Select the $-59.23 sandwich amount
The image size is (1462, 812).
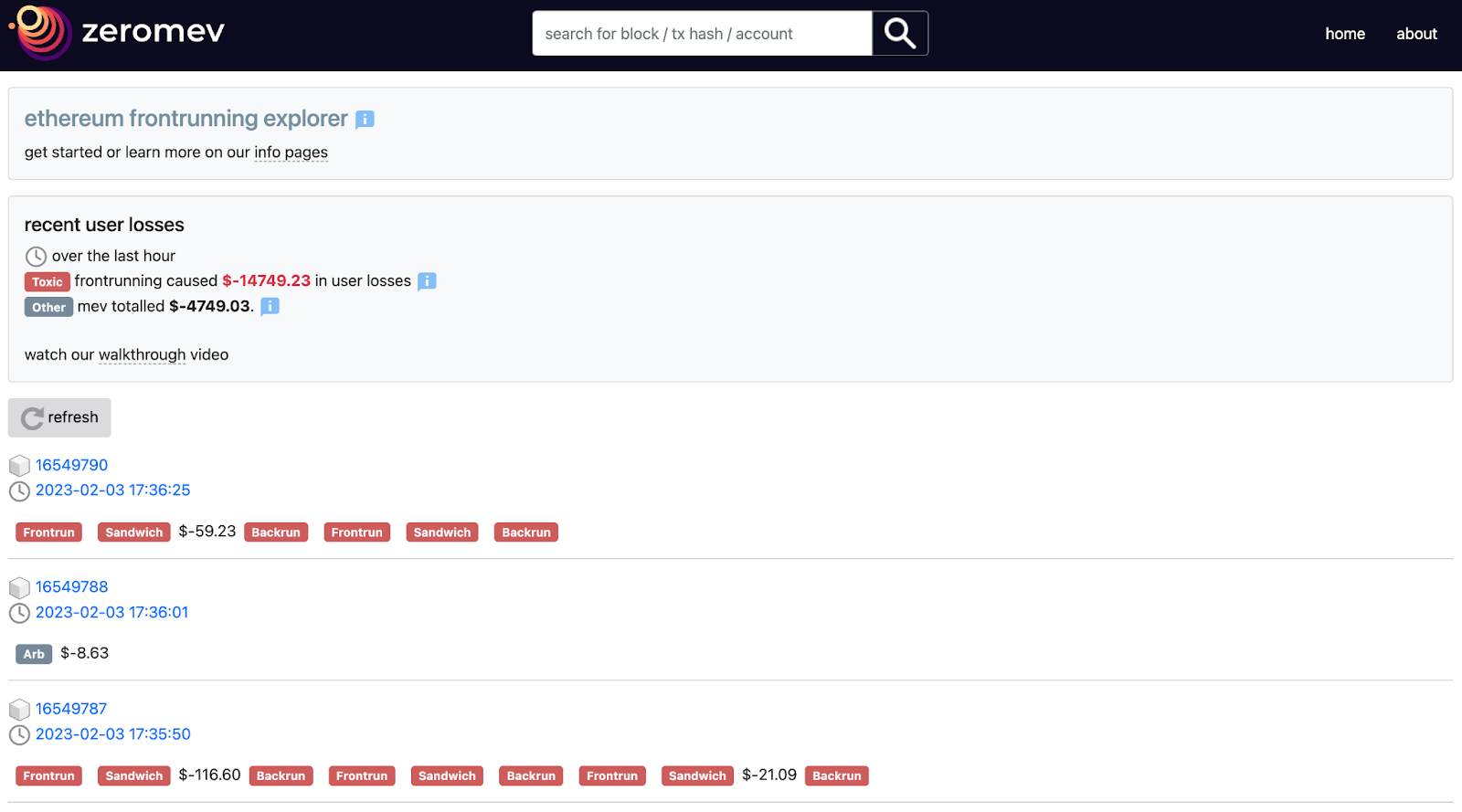coord(207,532)
